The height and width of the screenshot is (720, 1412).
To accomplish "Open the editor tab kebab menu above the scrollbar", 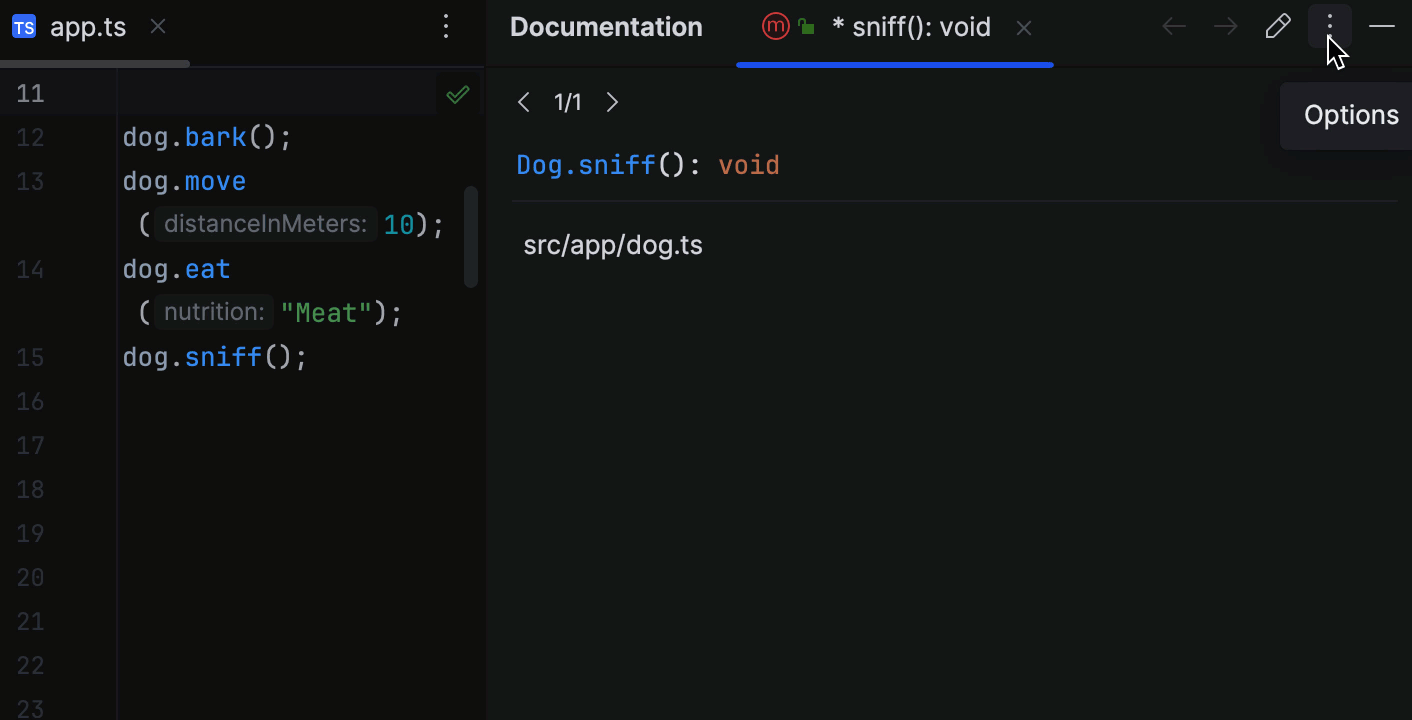I will click(446, 27).
